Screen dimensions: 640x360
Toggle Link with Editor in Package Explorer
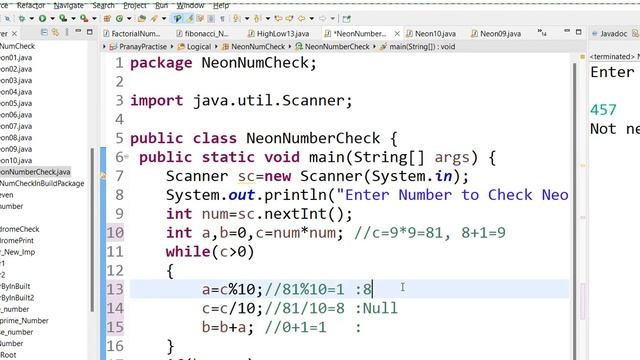coord(55,32)
